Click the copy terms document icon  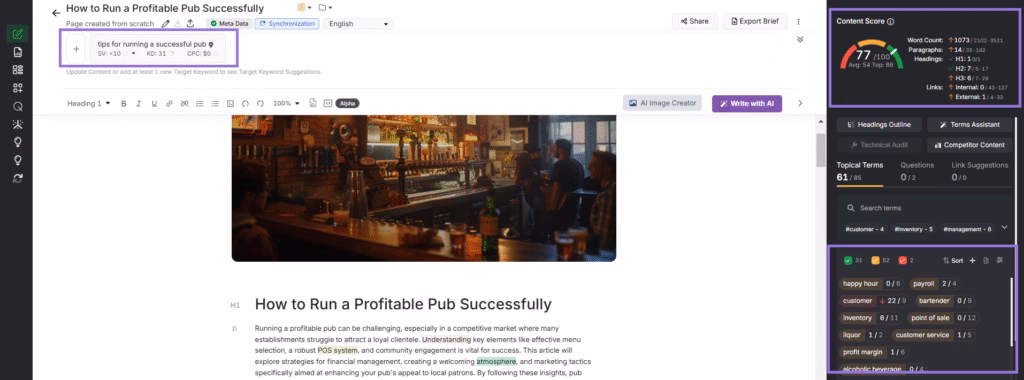[x=986, y=261]
